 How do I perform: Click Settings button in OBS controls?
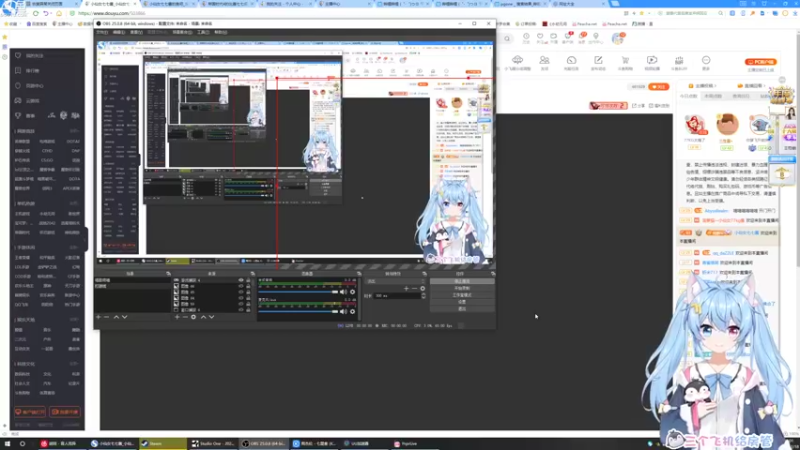462,302
